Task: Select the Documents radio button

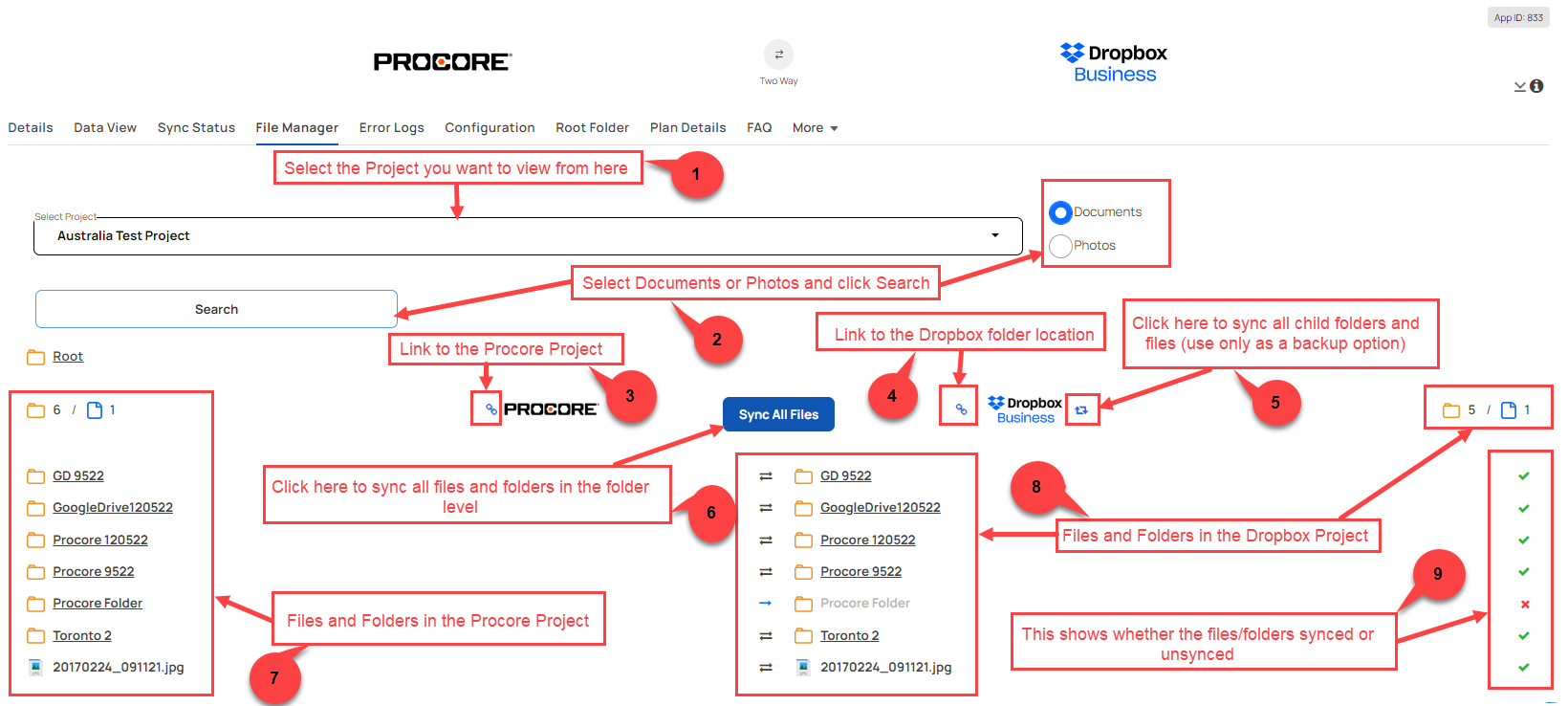Action: pyautogui.click(x=1060, y=212)
